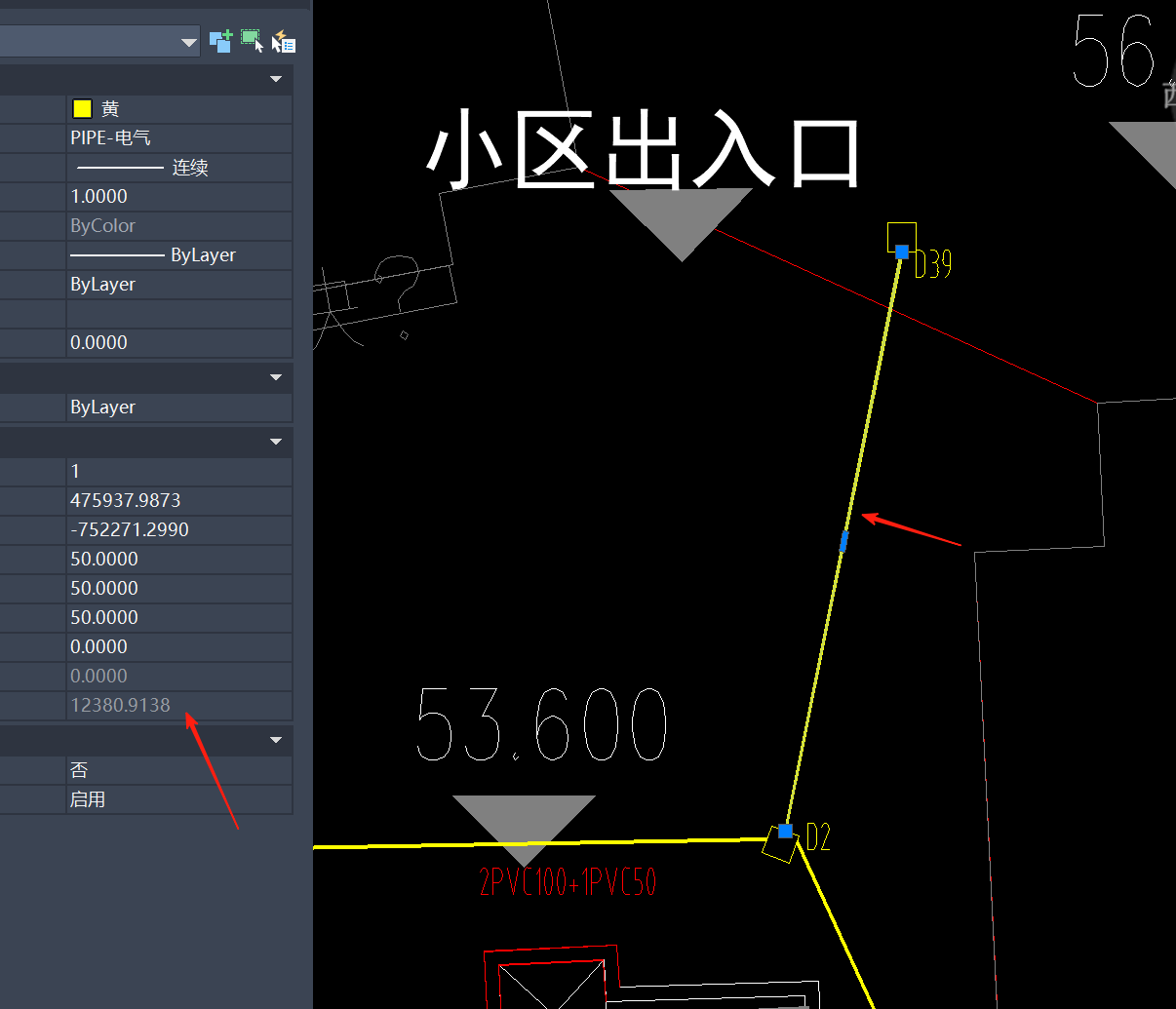Screen dimensions: 1176x1009
Task: Collapse the section containing 否 and 启用
Action: point(276,740)
